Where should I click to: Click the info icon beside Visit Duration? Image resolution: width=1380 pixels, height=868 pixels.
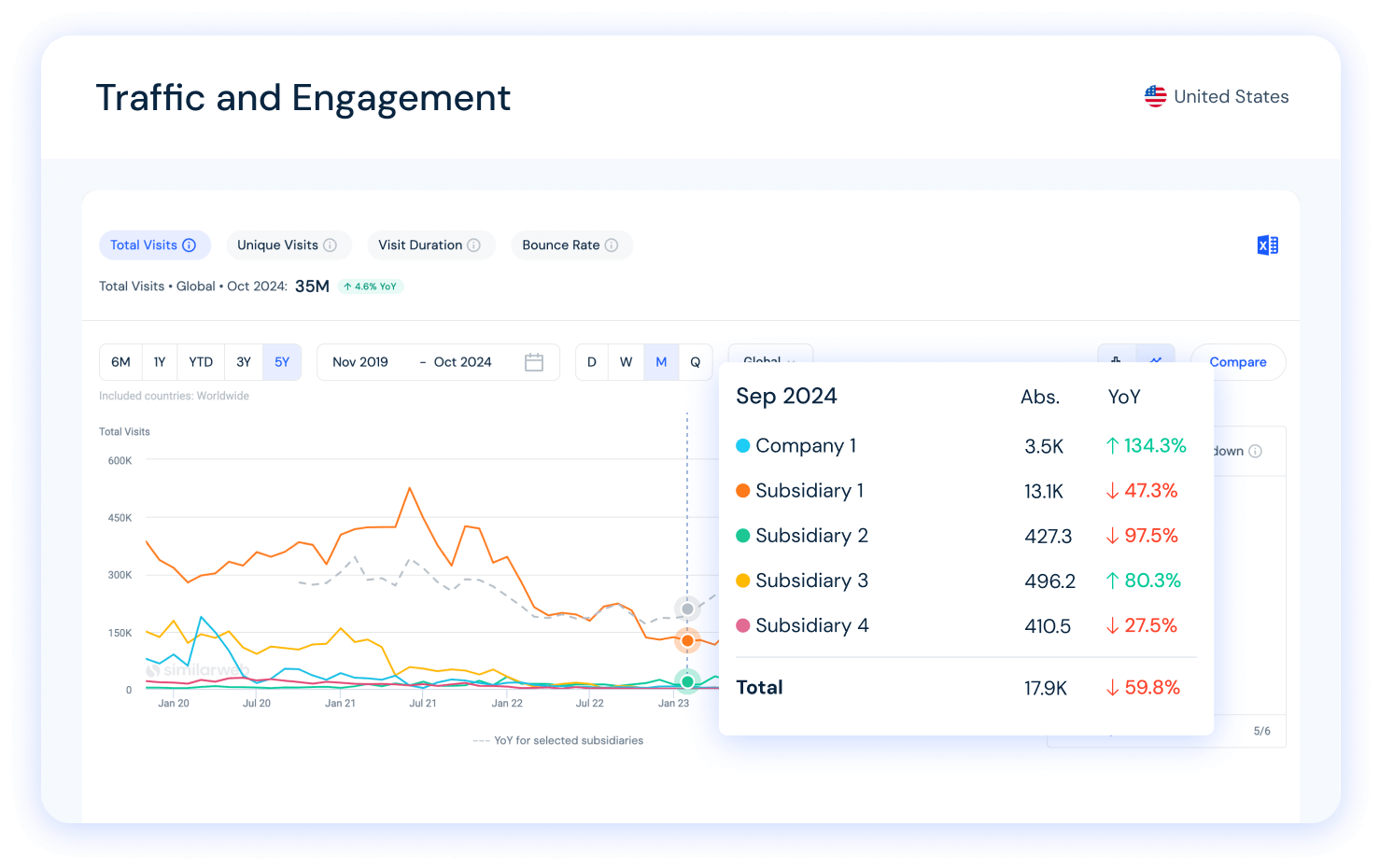(473, 245)
